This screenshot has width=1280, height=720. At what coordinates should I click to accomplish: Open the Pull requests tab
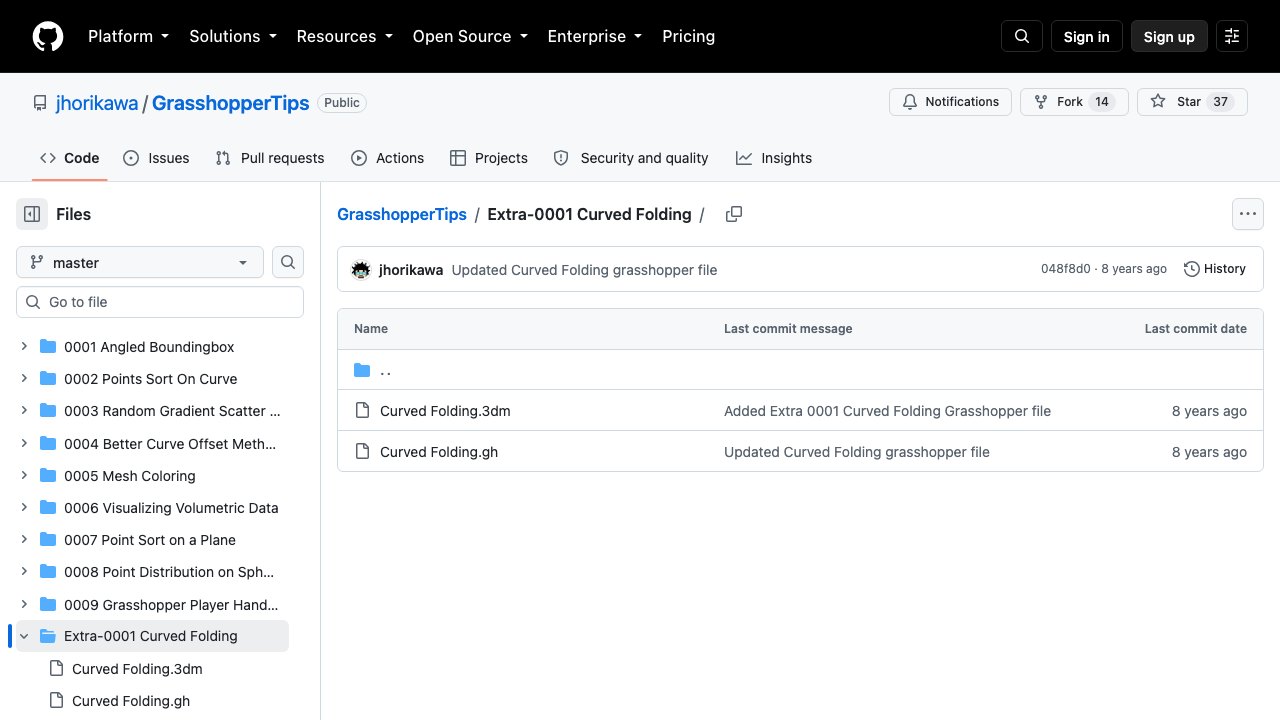pyautogui.click(x=270, y=158)
